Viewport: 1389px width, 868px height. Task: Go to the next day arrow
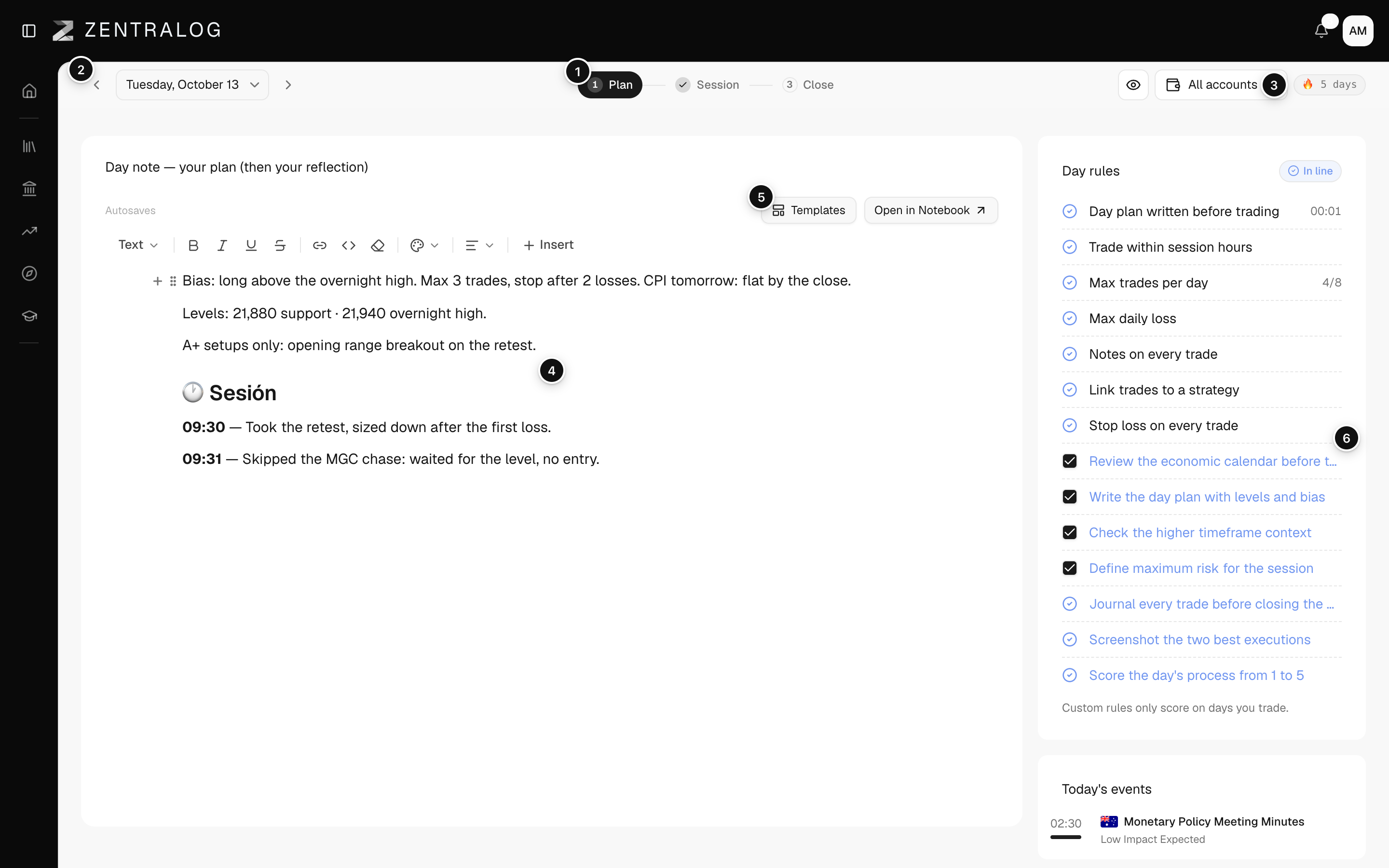[x=288, y=85]
